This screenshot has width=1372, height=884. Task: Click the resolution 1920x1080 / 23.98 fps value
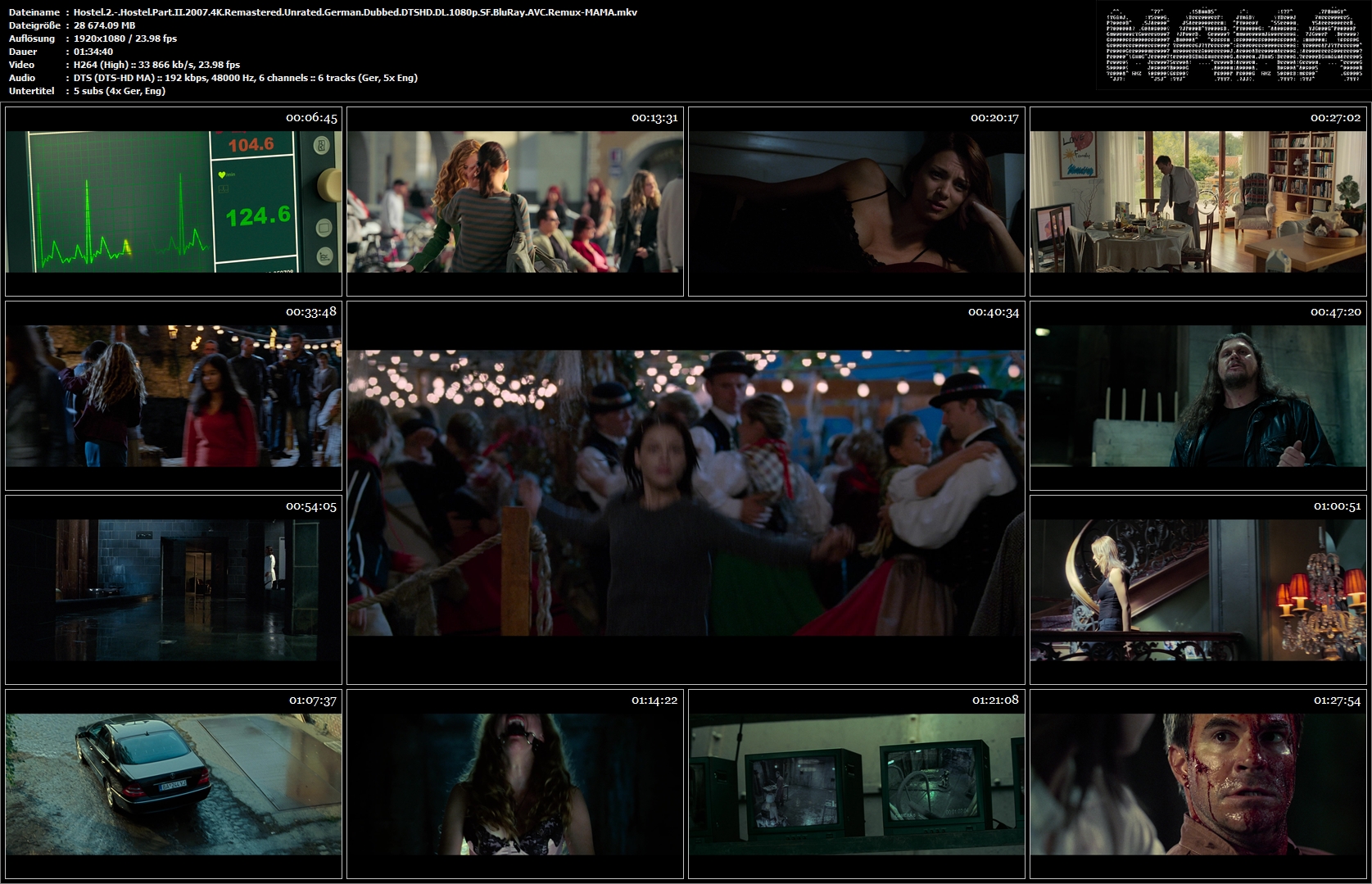click(x=125, y=39)
